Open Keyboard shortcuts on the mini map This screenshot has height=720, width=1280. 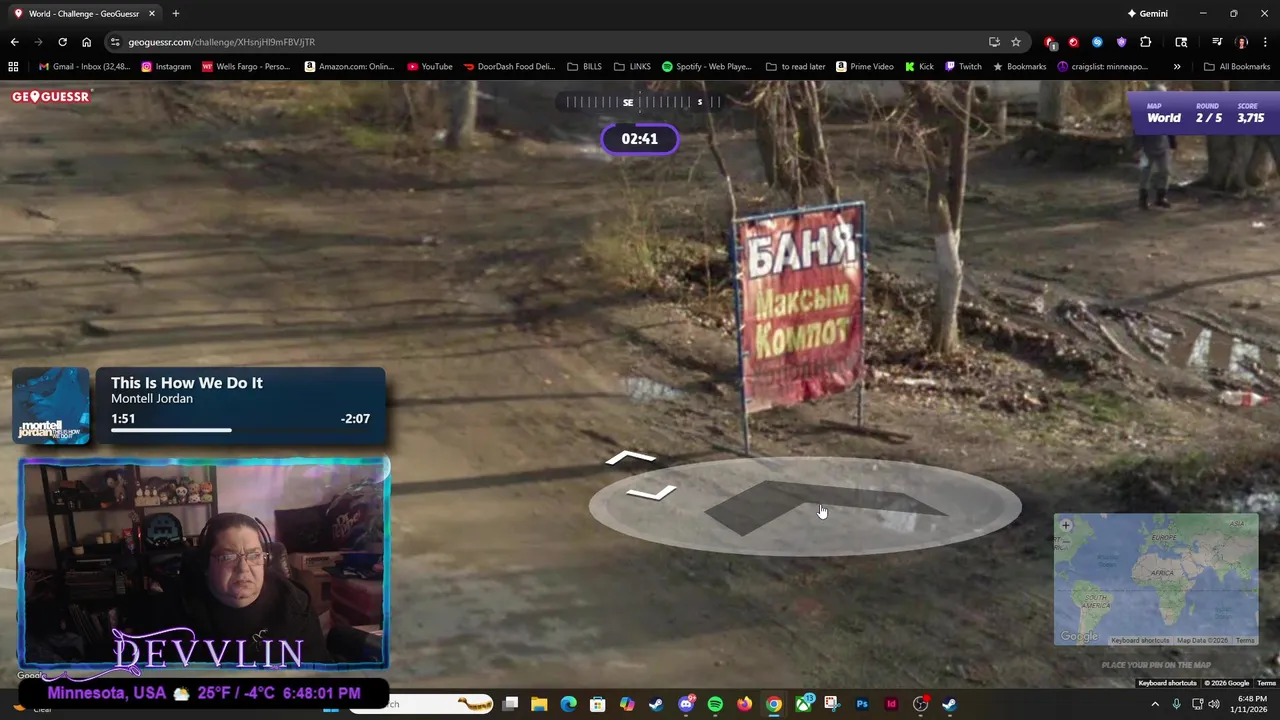pyautogui.click(x=1140, y=640)
